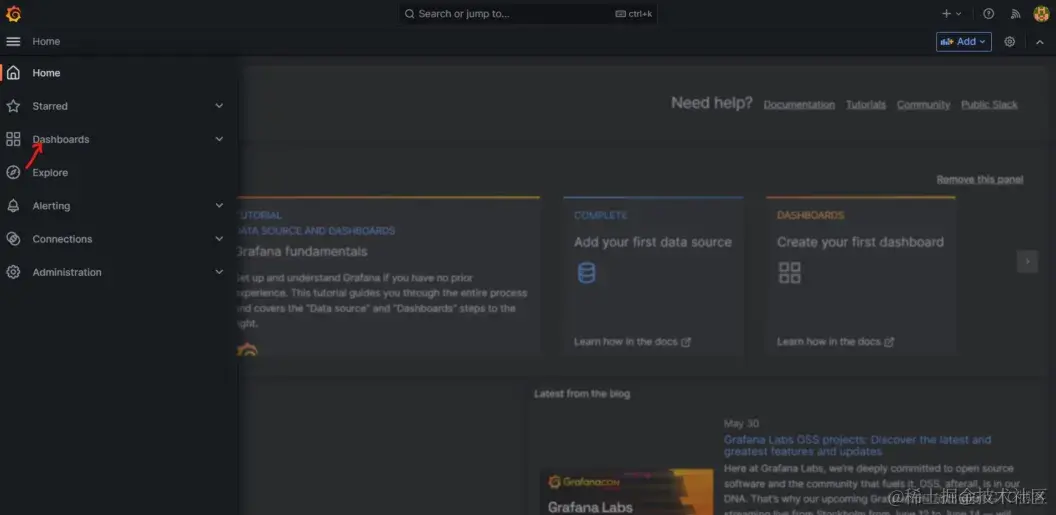The width and height of the screenshot is (1056, 515).
Task: Open Administration from the sidebar menu
Action: coord(67,273)
